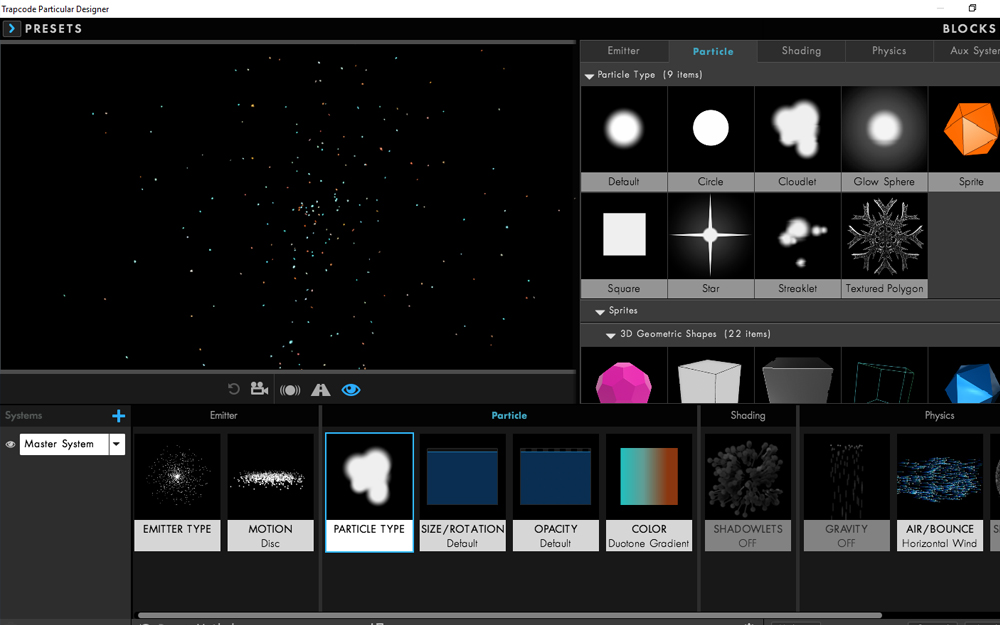Click the GRAVITY OFF block
This screenshot has height=625, width=1000.
coord(846,492)
